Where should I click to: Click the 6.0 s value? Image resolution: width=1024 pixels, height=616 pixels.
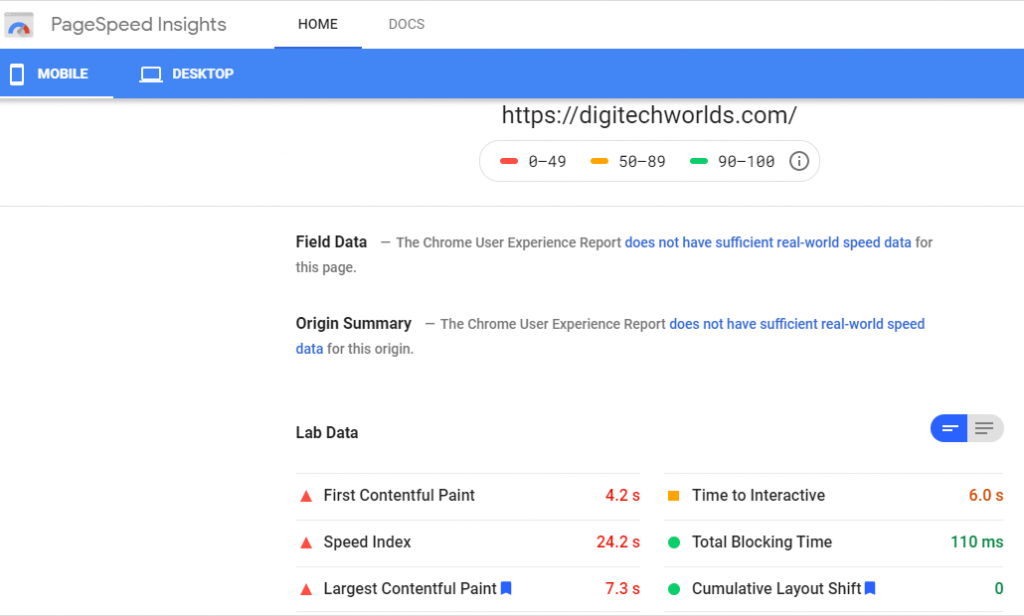coord(986,495)
